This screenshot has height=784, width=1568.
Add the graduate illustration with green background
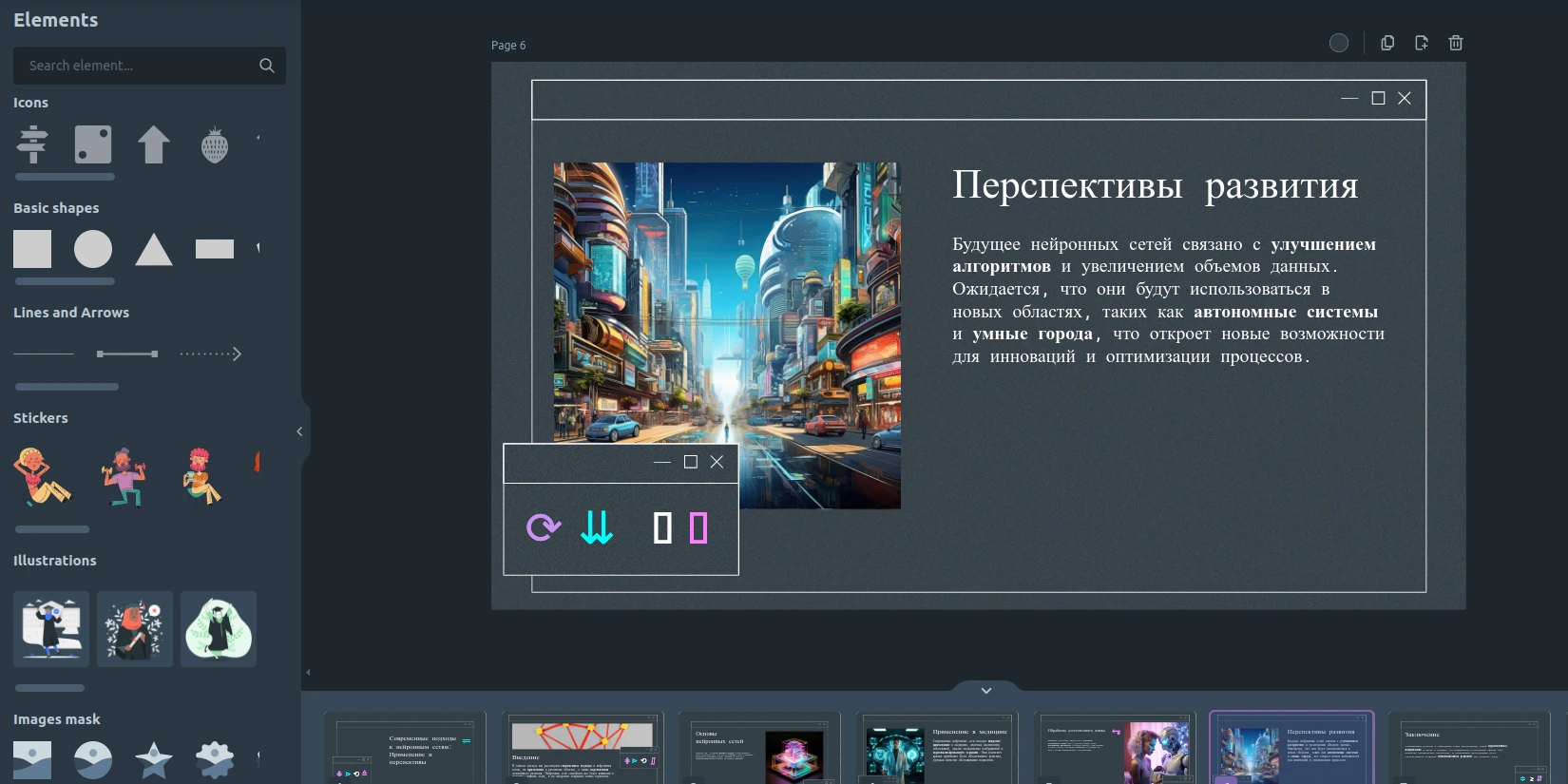pyautogui.click(x=219, y=629)
